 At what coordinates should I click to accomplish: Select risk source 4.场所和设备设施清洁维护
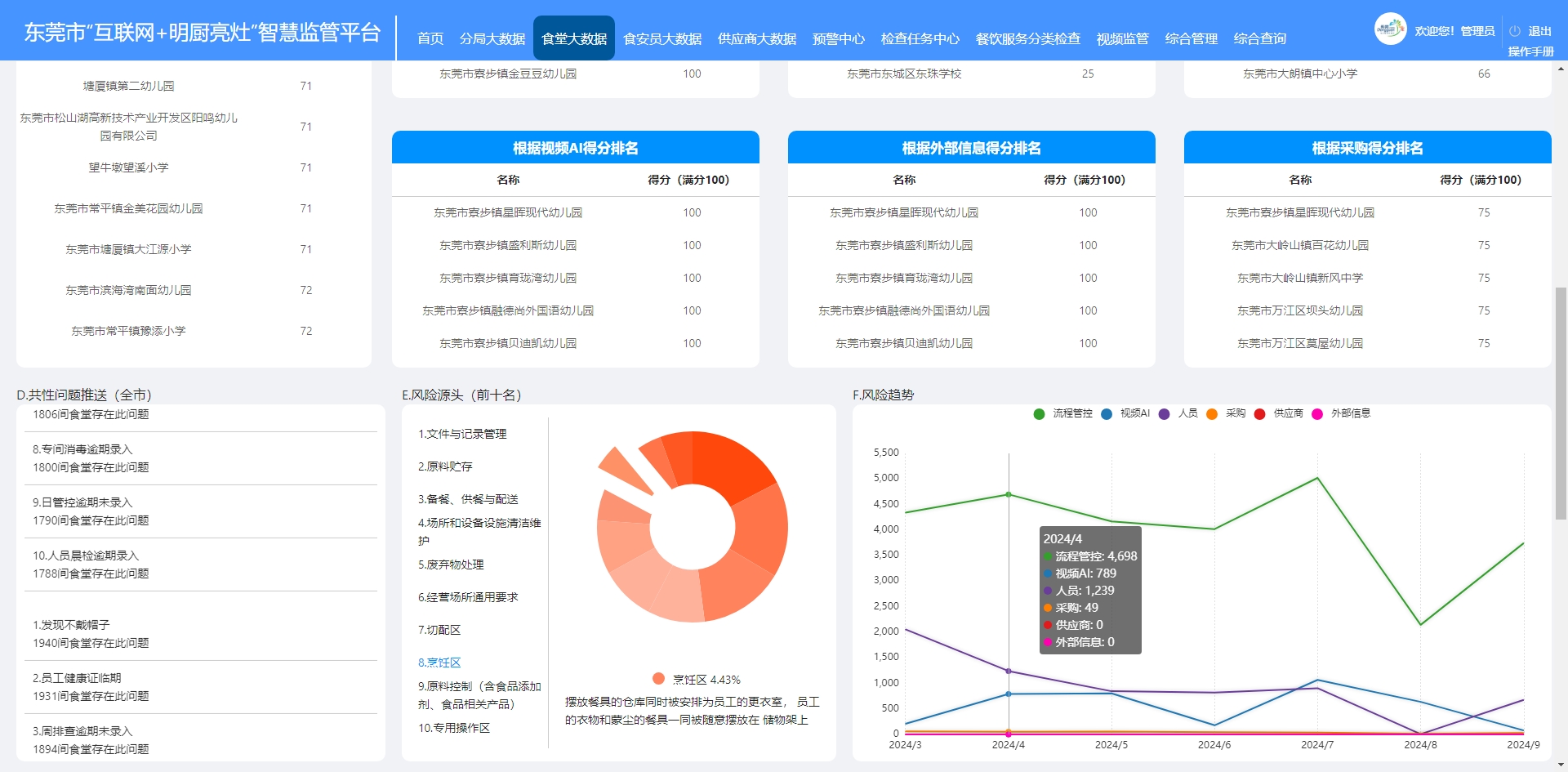[x=479, y=531]
